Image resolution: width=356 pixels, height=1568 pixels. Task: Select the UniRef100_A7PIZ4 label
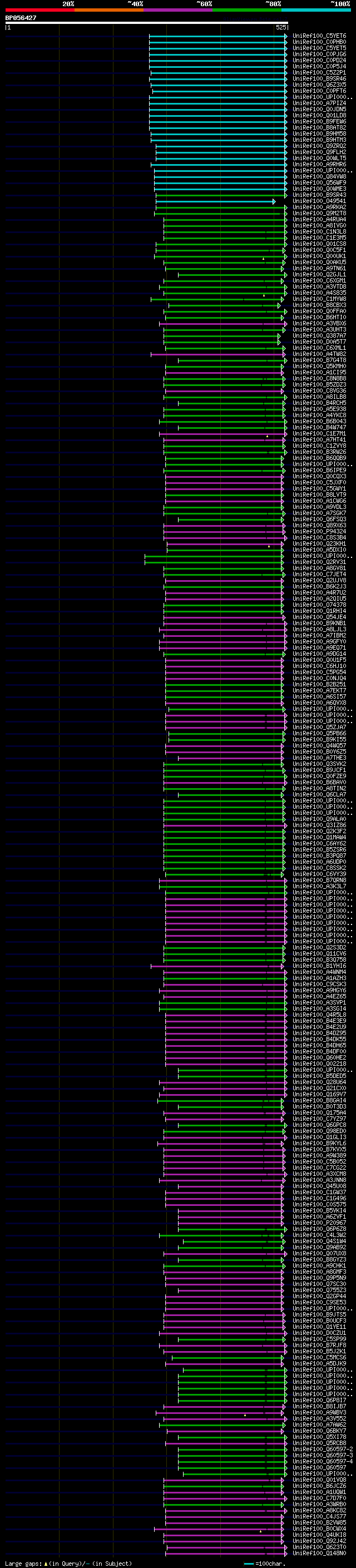coord(319,103)
